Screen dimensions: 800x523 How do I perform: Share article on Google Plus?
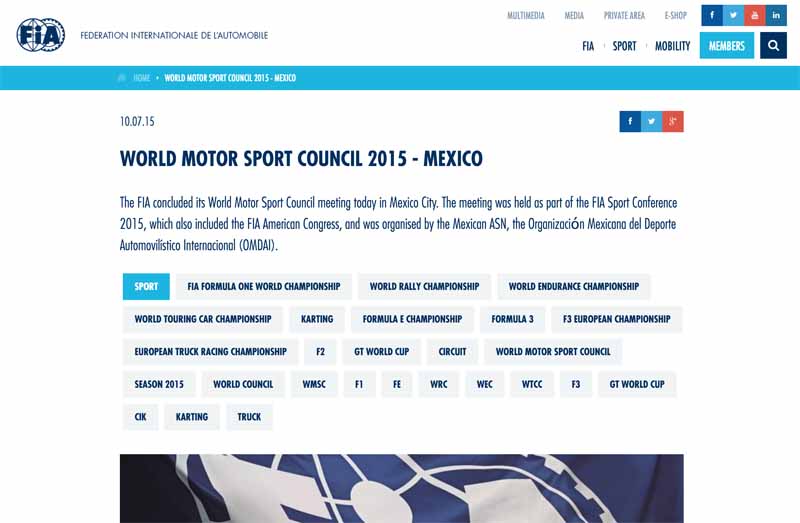pyautogui.click(x=673, y=121)
